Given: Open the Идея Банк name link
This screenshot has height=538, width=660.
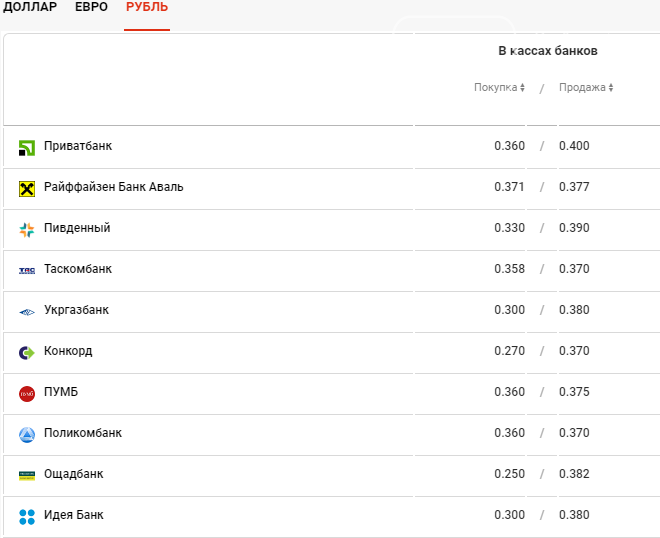Looking at the screenshot, I should 74,515.
